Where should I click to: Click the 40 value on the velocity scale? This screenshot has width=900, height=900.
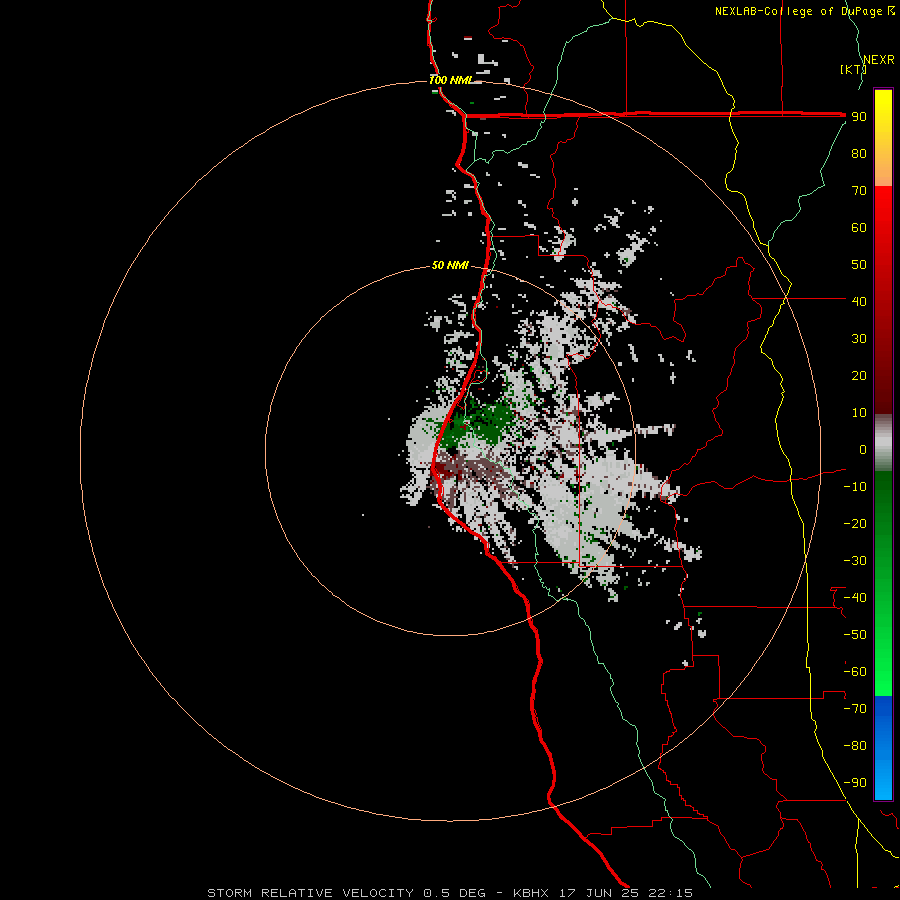pos(859,301)
